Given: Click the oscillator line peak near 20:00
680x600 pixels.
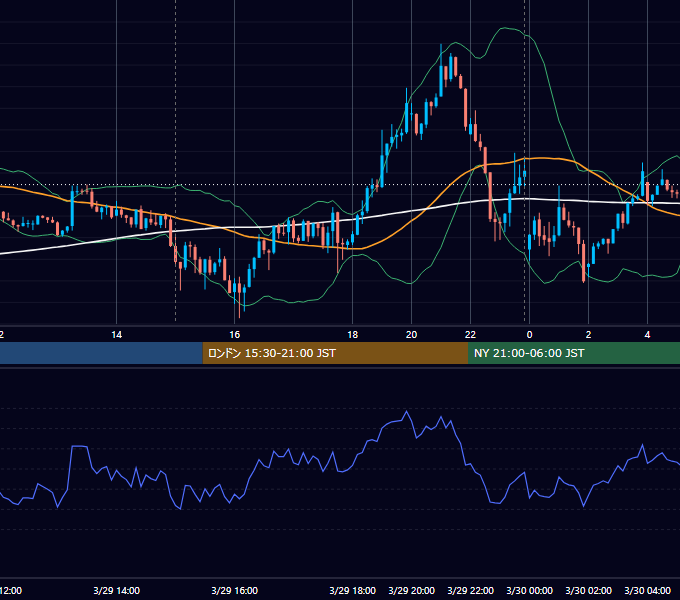Looking at the screenshot, I should click(x=407, y=411).
